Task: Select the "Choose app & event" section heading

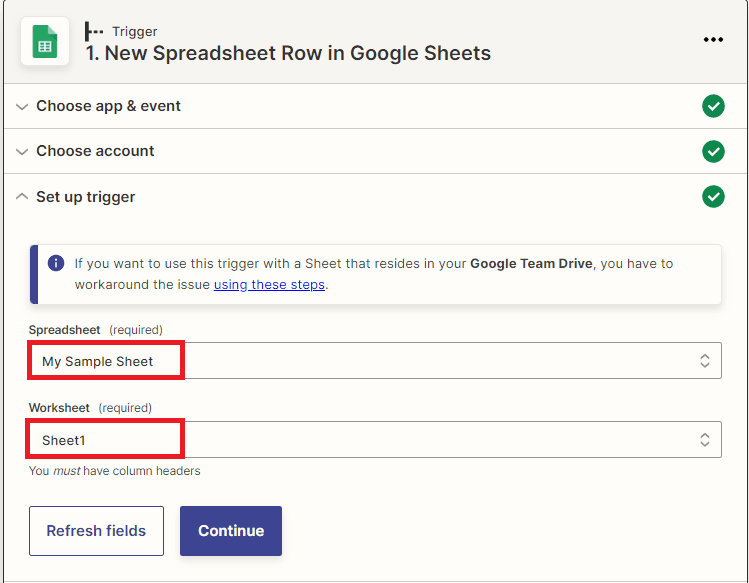Action: (x=108, y=106)
